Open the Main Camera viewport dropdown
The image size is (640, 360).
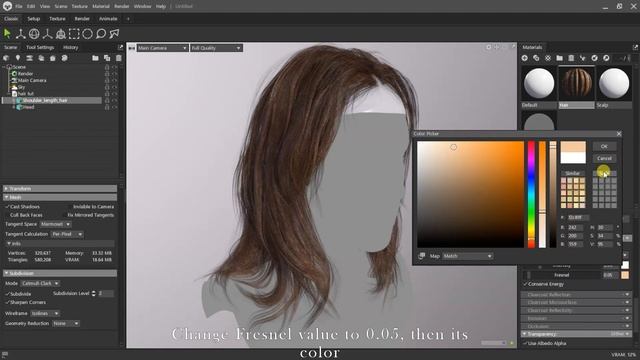click(162, 48)
